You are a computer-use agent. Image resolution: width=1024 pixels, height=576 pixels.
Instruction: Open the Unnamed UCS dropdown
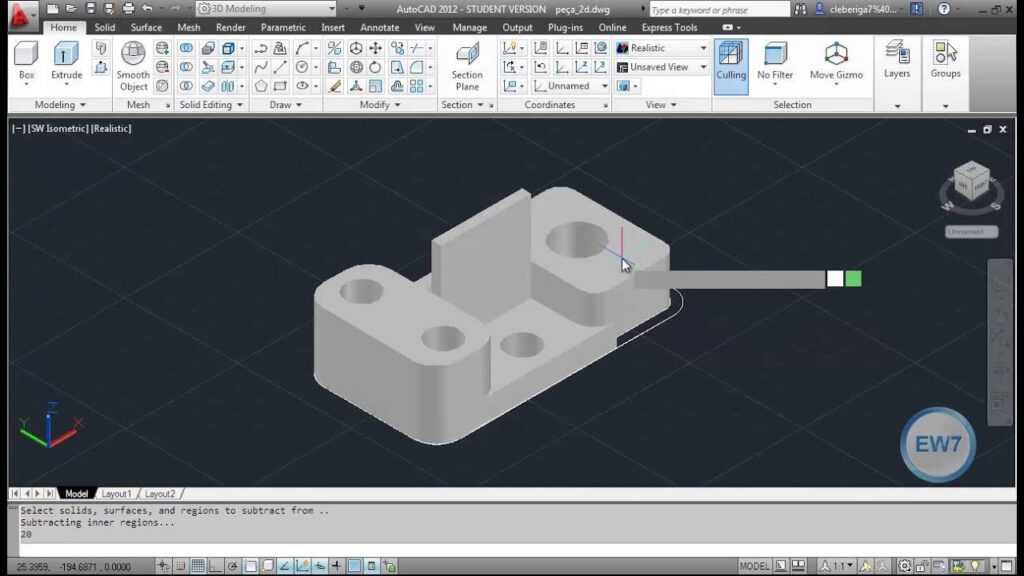coord(571,86)
